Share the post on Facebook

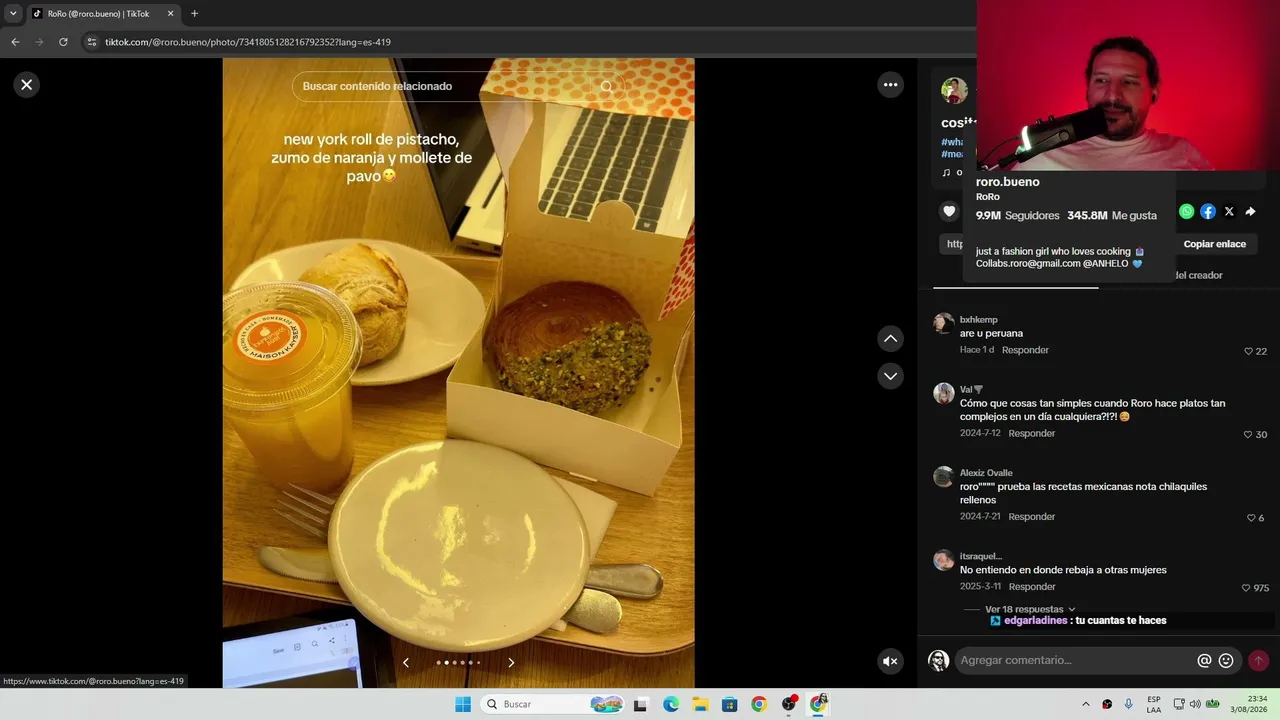click(x=1208, y=211)
